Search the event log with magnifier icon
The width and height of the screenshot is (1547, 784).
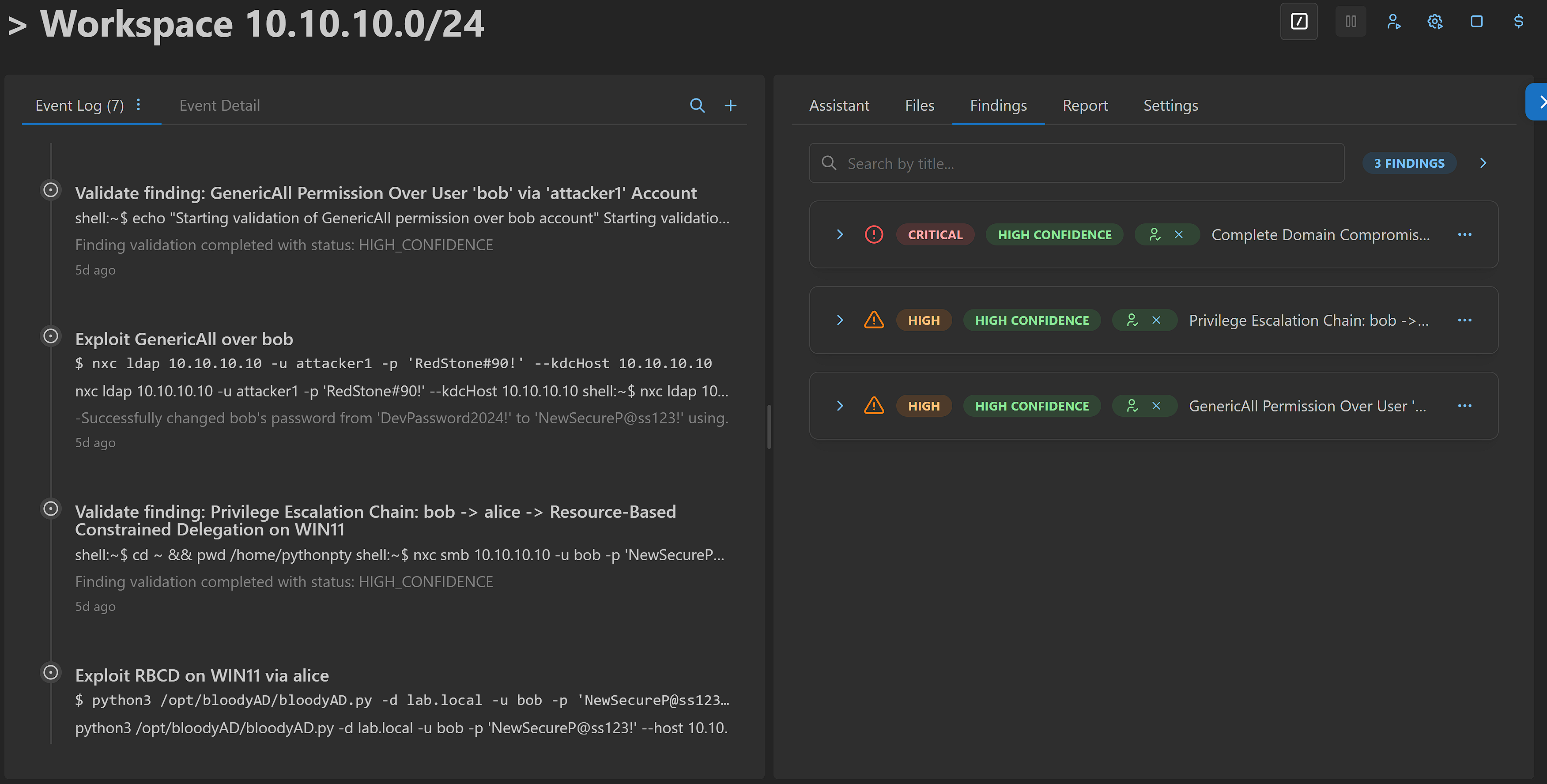(697, 106)
